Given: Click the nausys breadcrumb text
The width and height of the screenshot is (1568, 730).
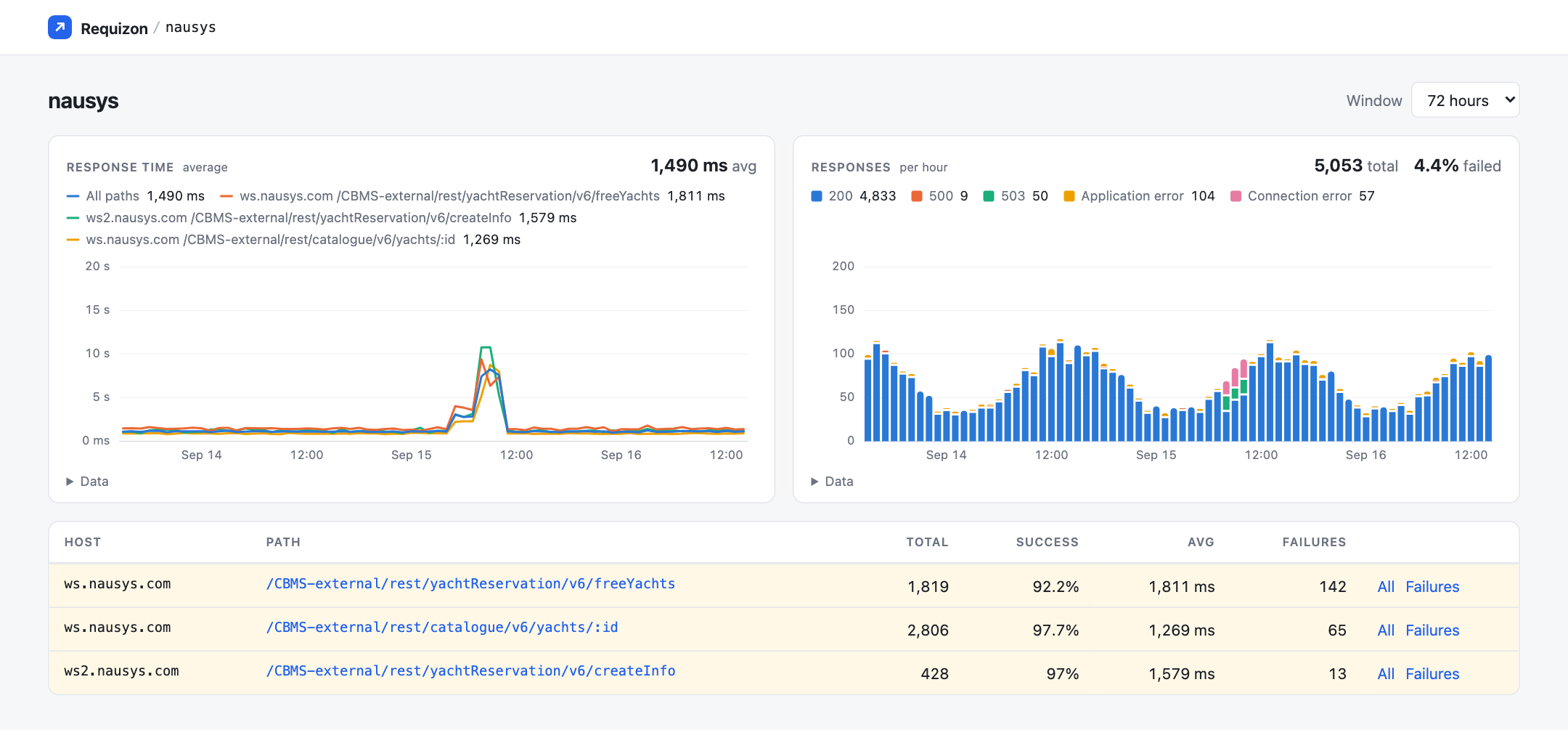Looking at the screenshot, I should click(190, 28).
